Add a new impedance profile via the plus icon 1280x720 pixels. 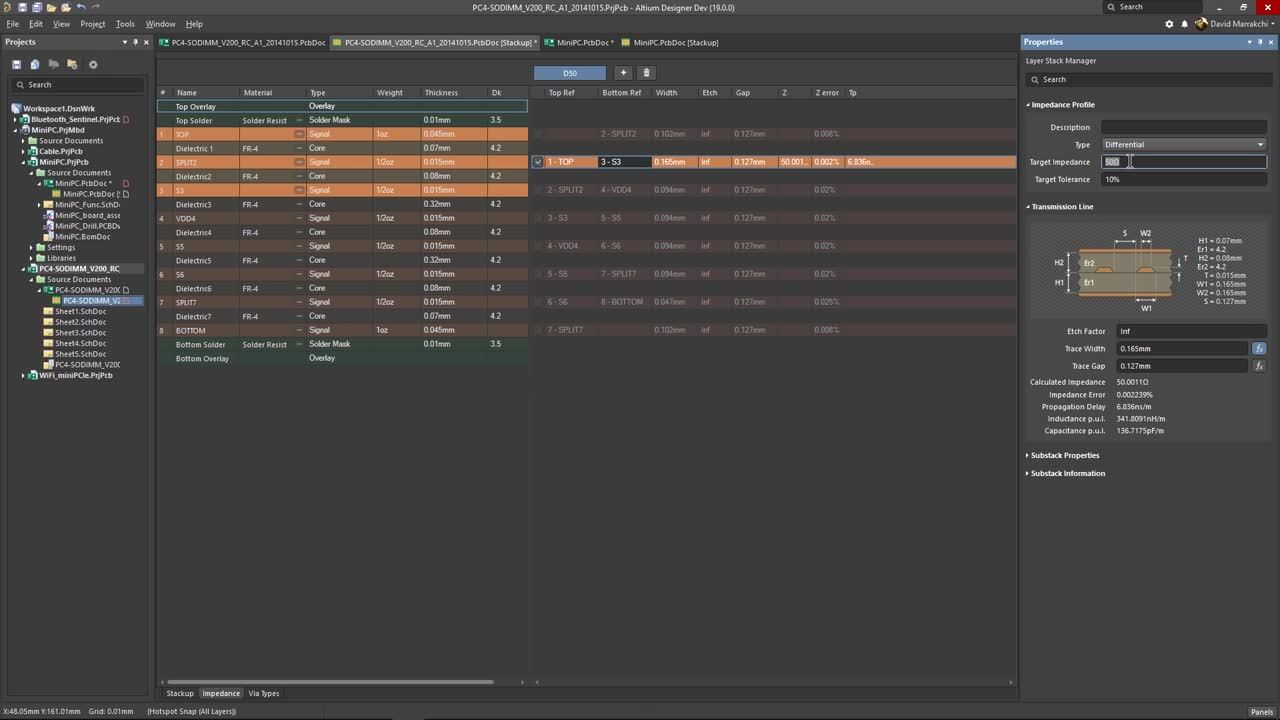623,73
